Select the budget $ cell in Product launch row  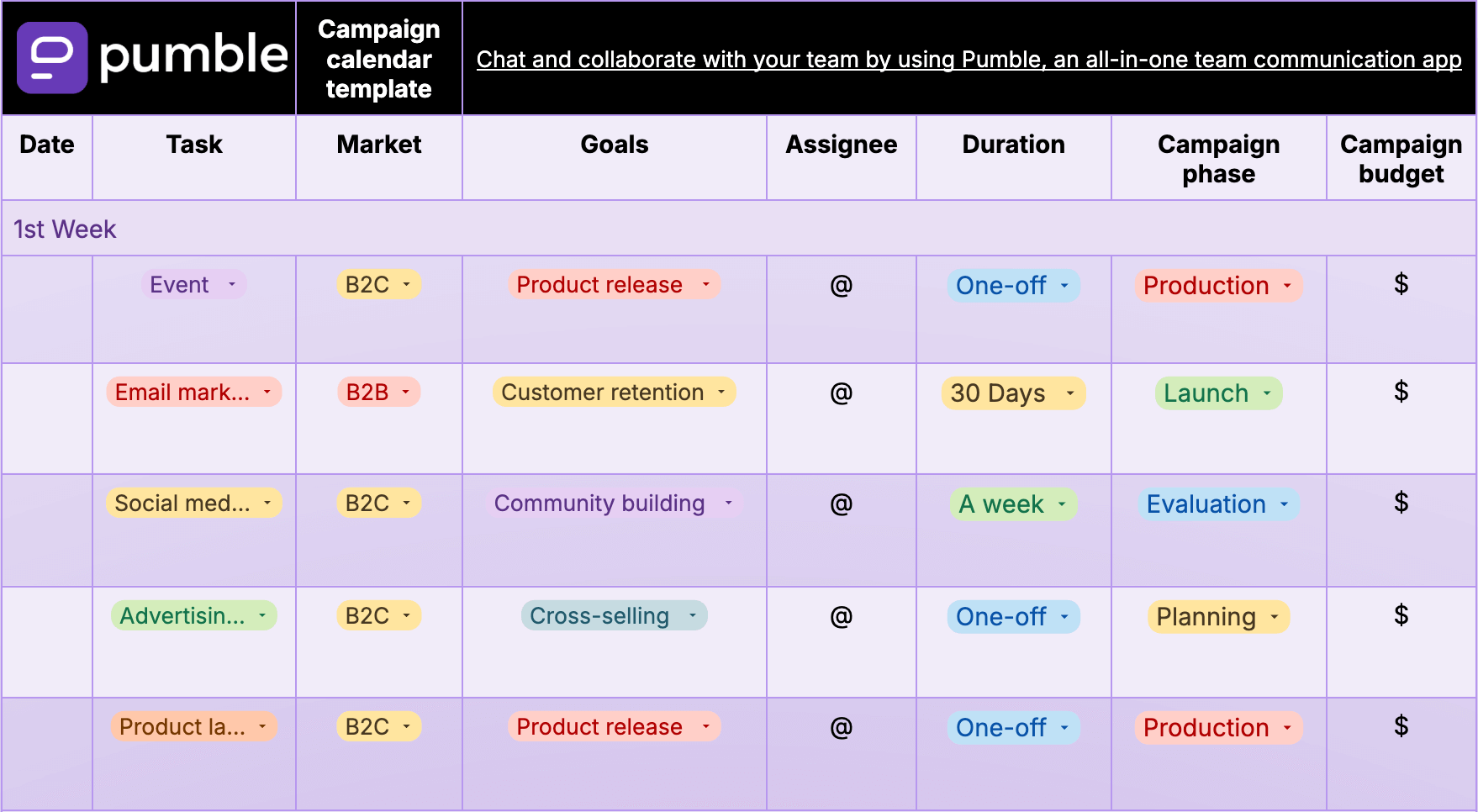click(1401, 726)
